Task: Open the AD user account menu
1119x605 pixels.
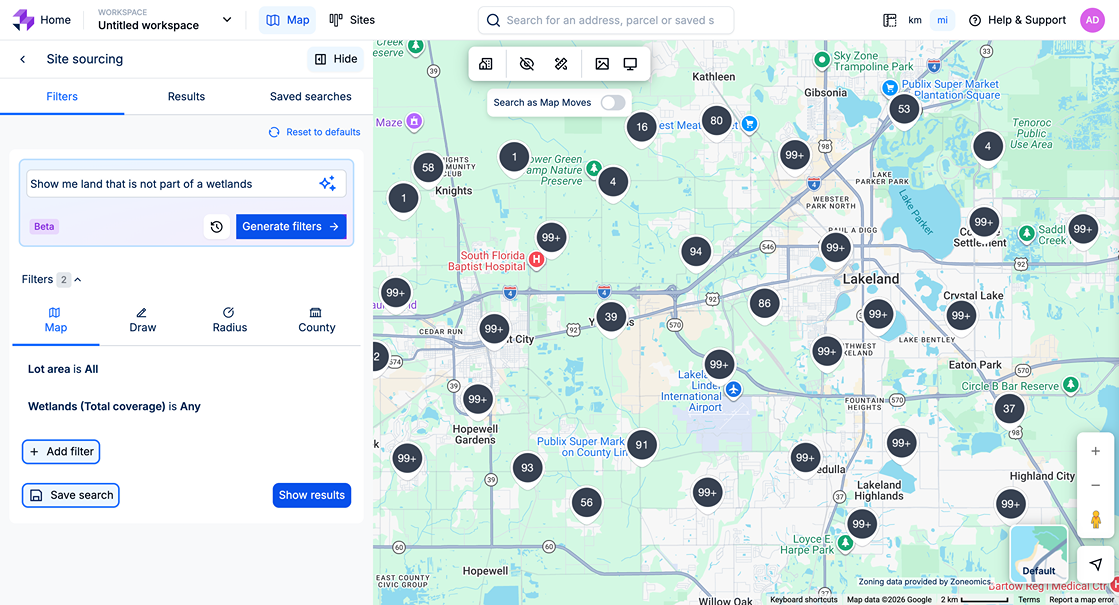Action: click(1092, 20)
